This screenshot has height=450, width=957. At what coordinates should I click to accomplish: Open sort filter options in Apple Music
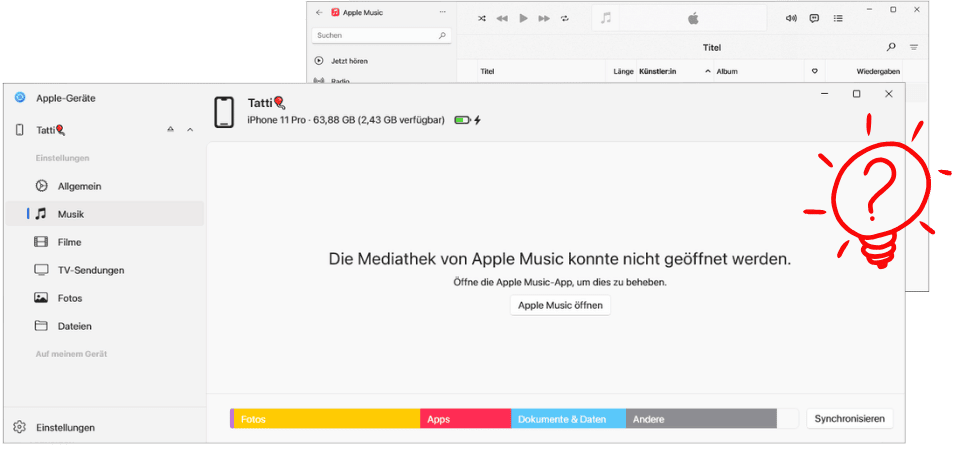tap(914, 47)
